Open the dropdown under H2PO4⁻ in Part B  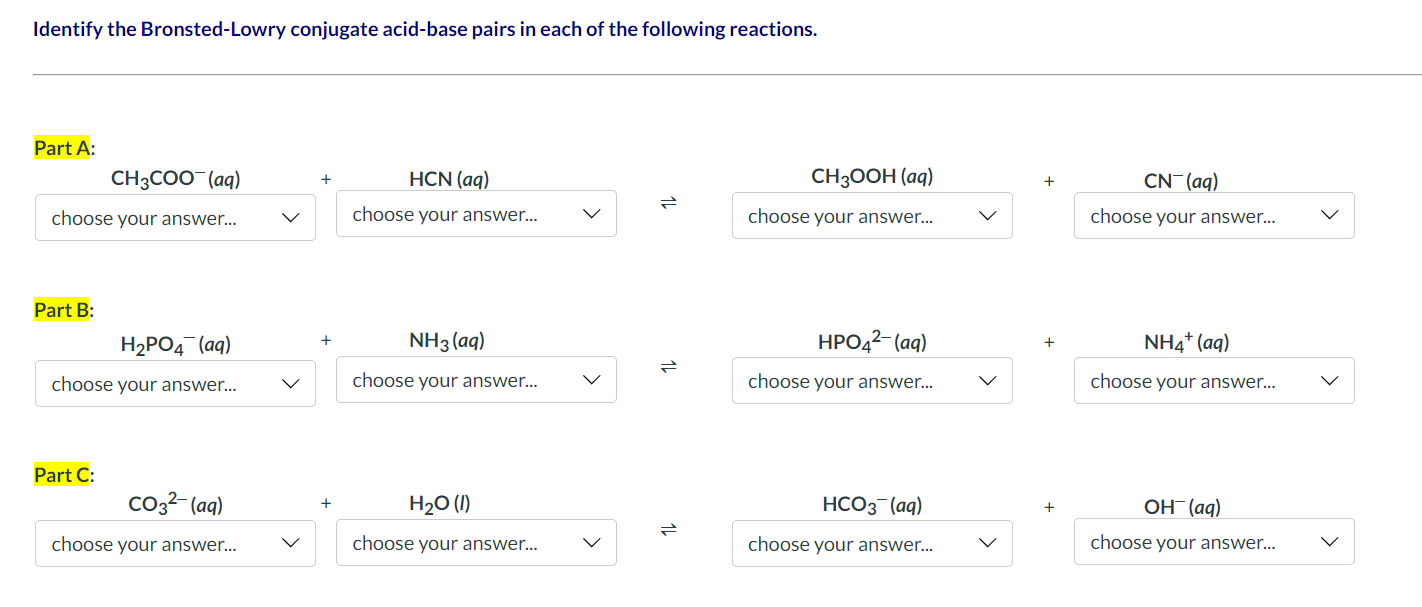coord(175,382)
